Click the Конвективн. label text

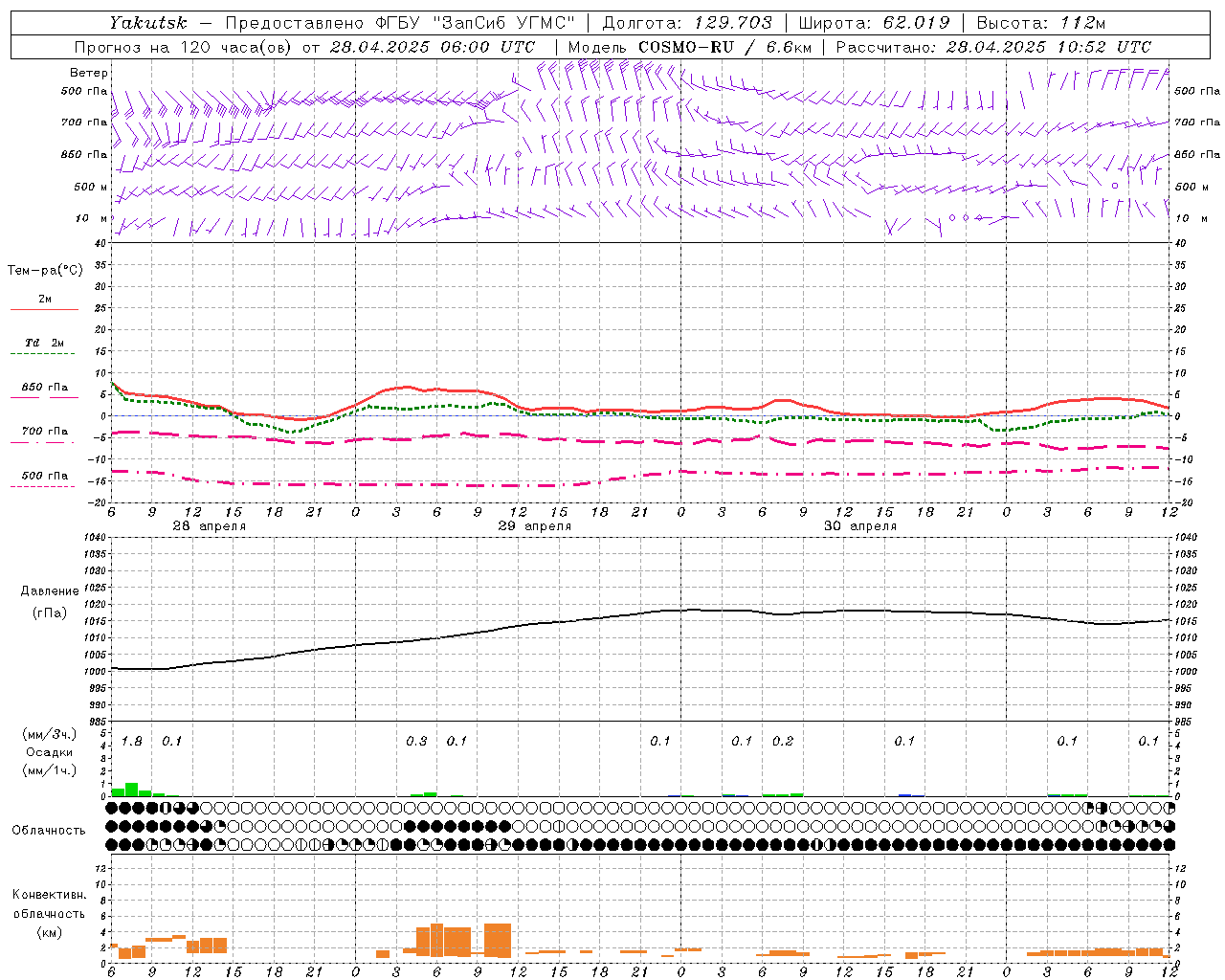click(49, 895)
